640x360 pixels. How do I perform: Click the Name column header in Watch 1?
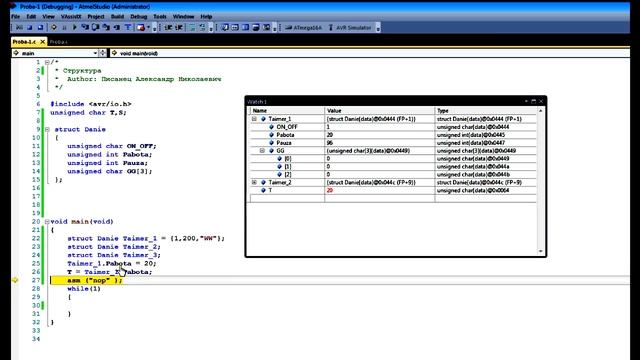click(x=287, y=111)
